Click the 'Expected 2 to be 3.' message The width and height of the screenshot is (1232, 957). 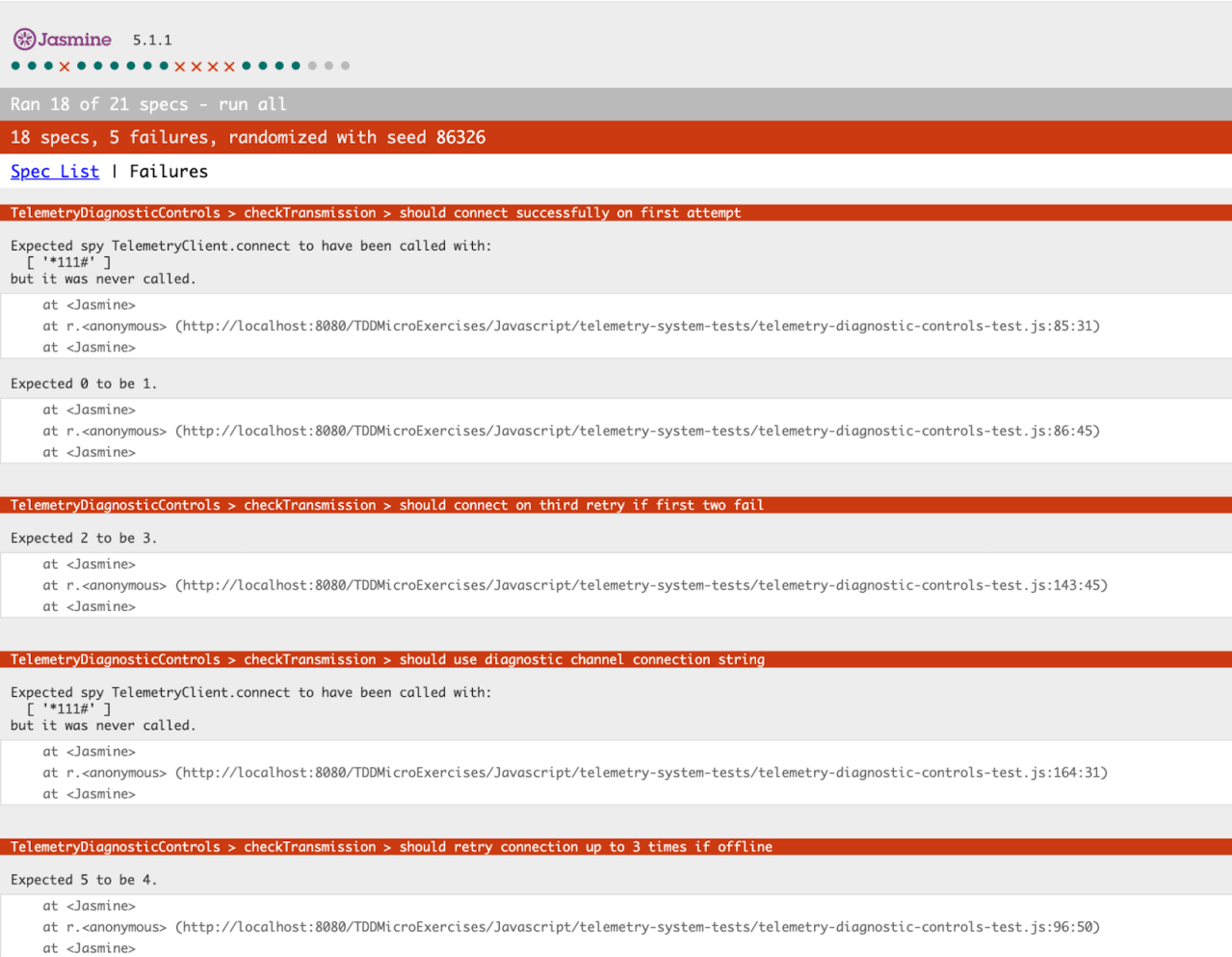[84, 538]
